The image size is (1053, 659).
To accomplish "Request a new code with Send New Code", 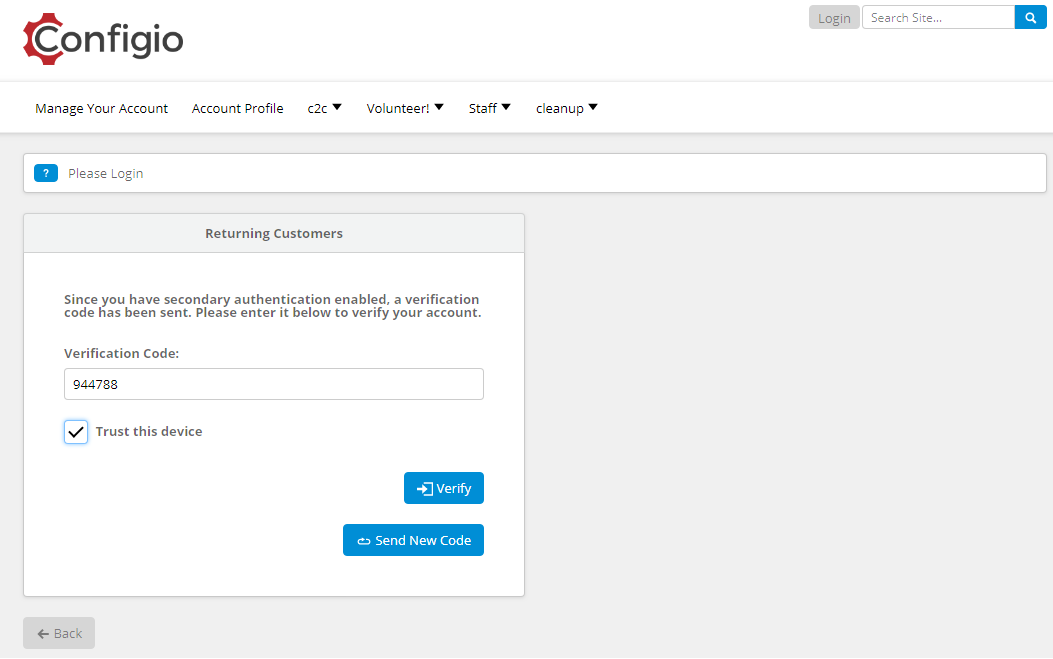I will click(414, 540).
